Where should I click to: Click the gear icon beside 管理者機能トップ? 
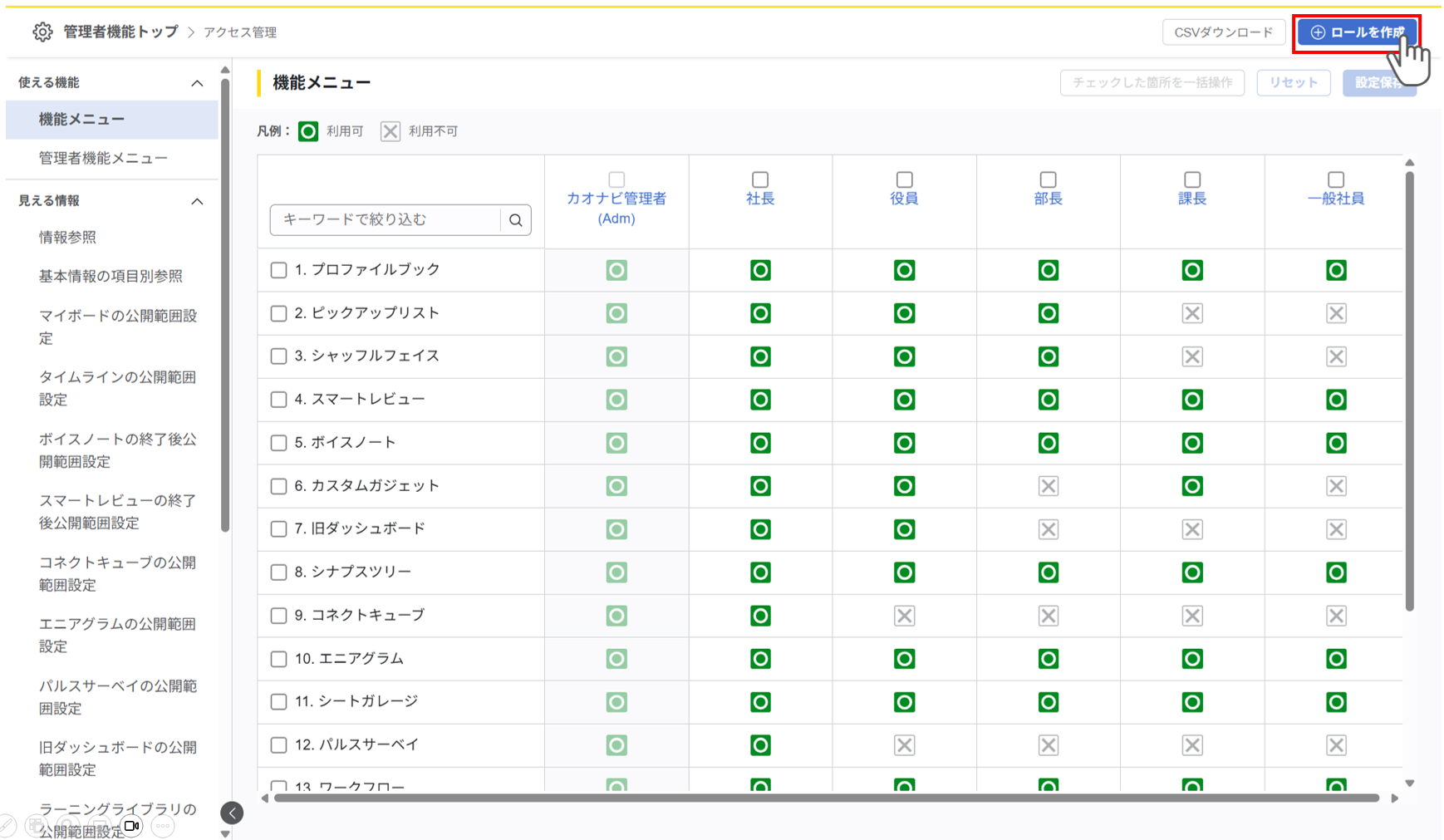(x=42, y=32)
